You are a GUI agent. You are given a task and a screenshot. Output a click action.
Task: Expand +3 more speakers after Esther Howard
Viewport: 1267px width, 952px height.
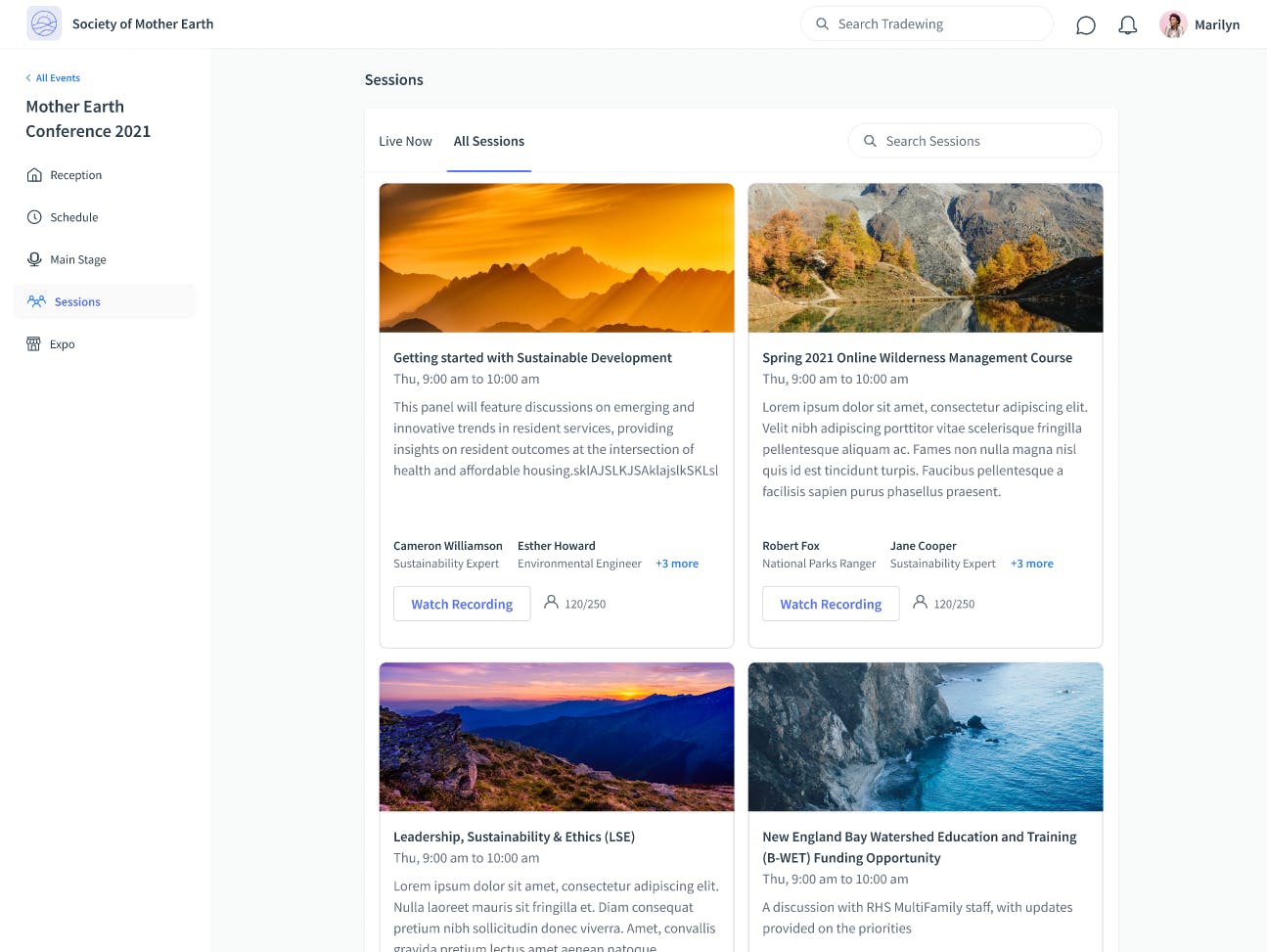pyautogui.click(x=677, y=564)
